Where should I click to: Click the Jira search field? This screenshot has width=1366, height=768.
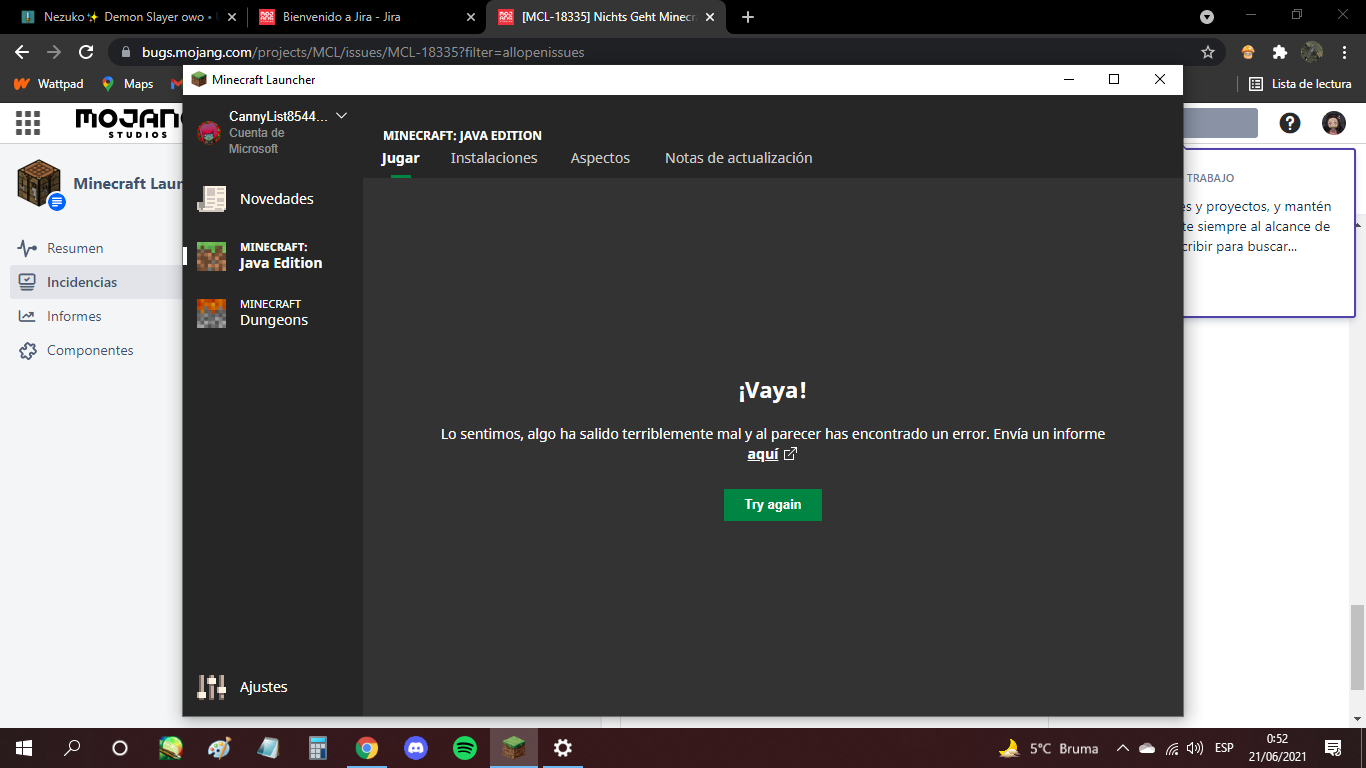pos(1220,123)
